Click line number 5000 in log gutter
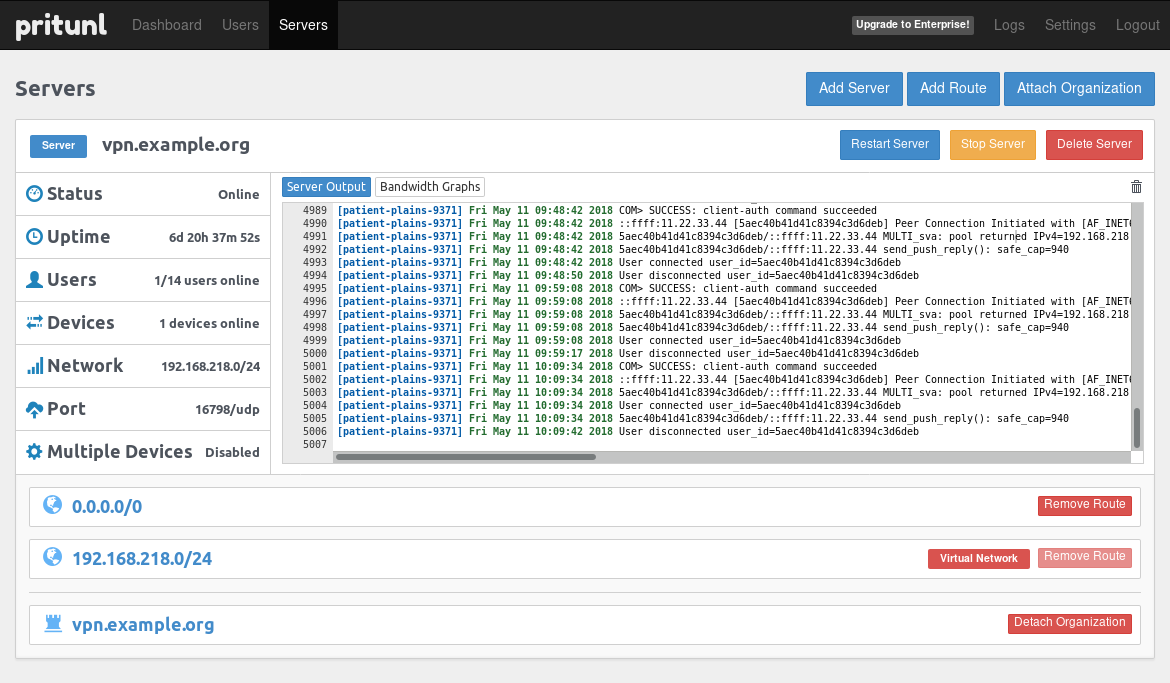 click(x=315, y=354)
